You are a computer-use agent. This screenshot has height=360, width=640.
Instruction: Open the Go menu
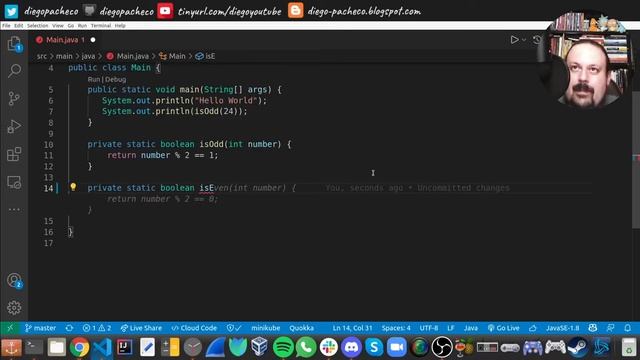(x=71, y=25)
